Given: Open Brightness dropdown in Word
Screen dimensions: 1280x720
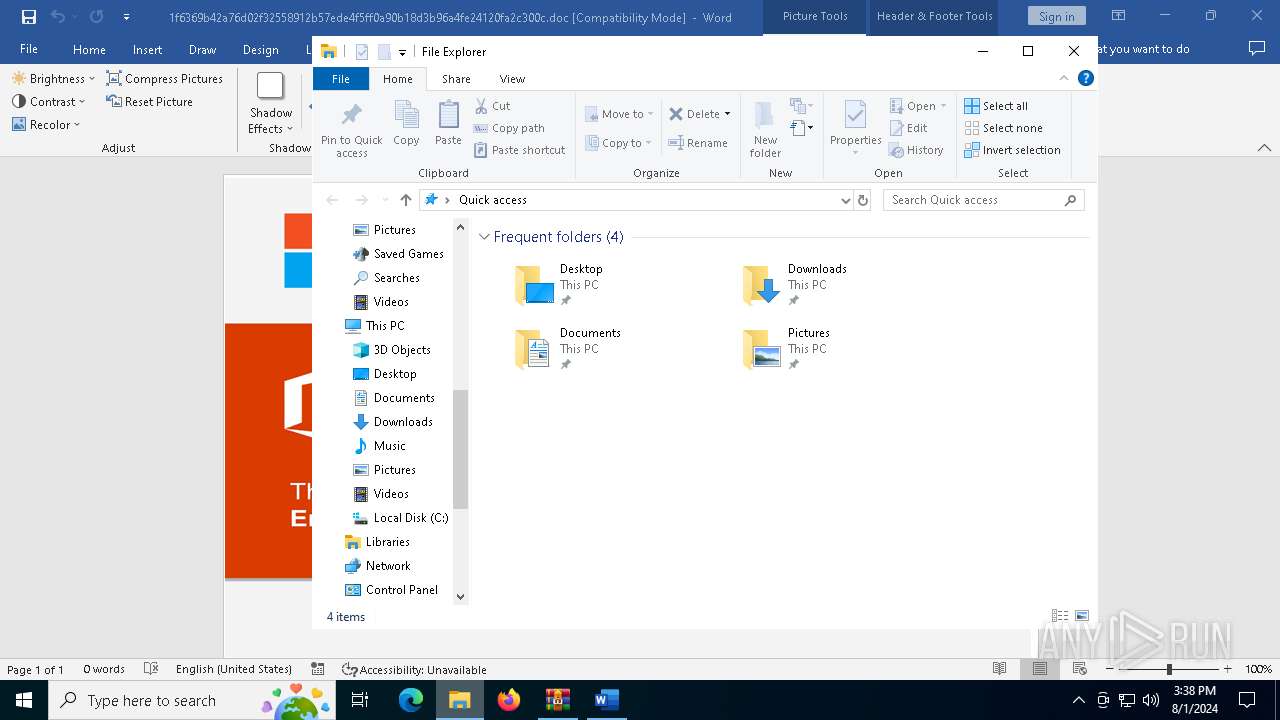Looking at the screenshot, I should pyautogui.click(x=53, y=79).
